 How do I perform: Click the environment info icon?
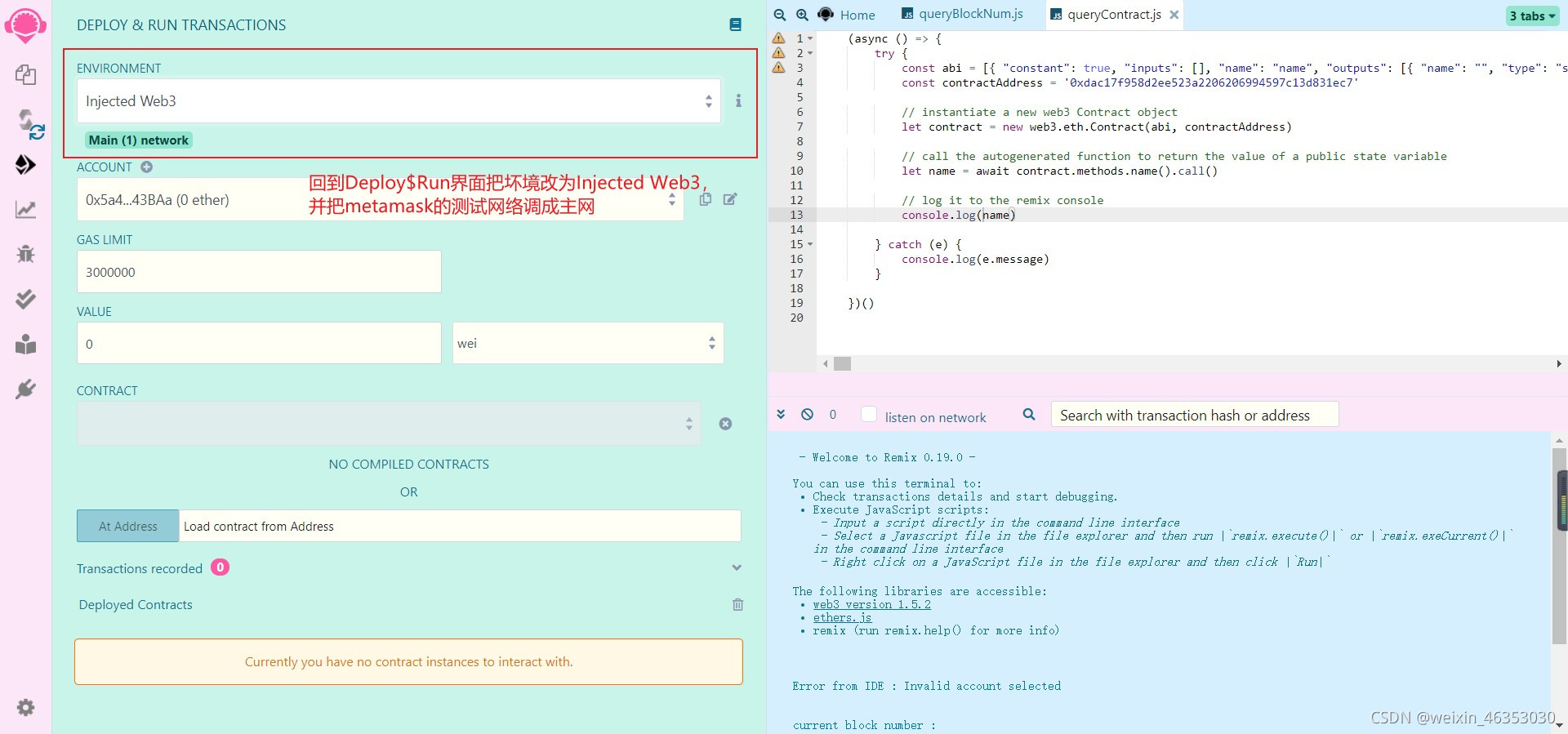coord(738,100)
